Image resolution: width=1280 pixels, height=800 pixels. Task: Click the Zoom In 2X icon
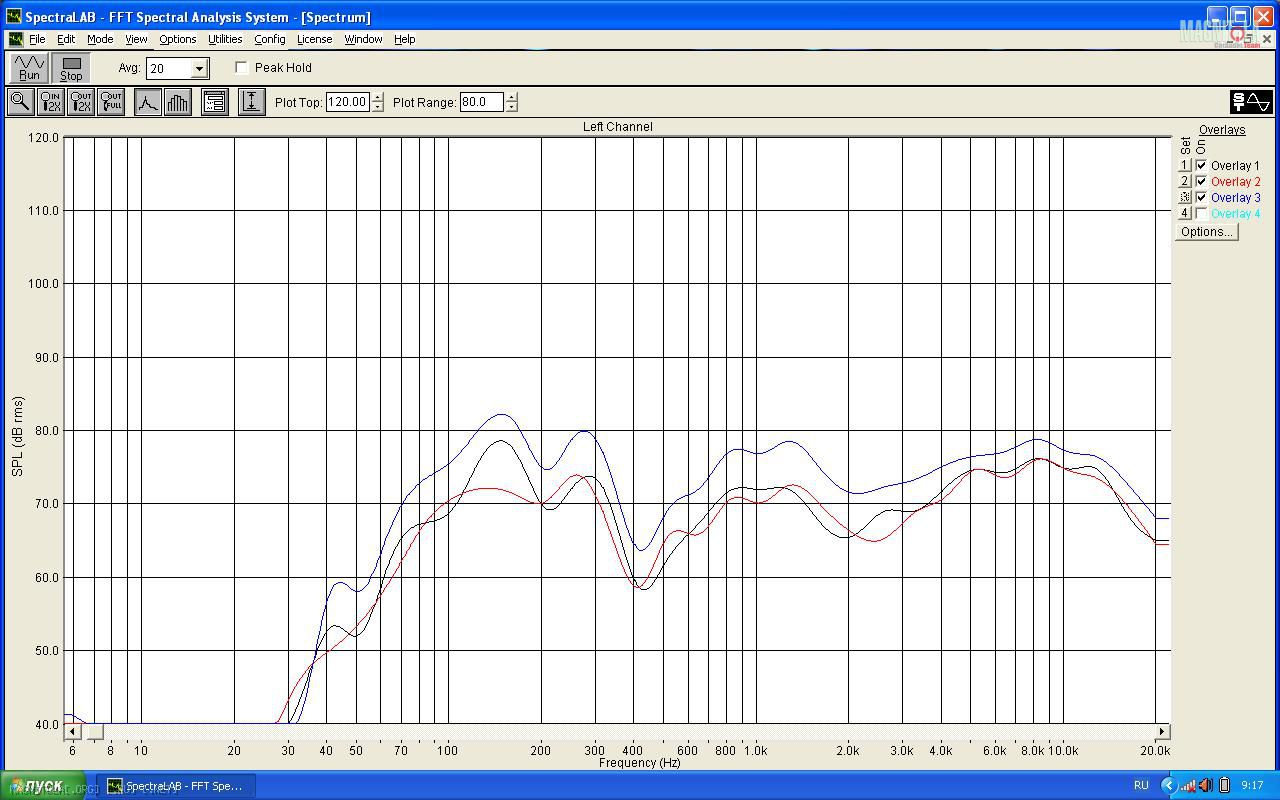(50, 102)
